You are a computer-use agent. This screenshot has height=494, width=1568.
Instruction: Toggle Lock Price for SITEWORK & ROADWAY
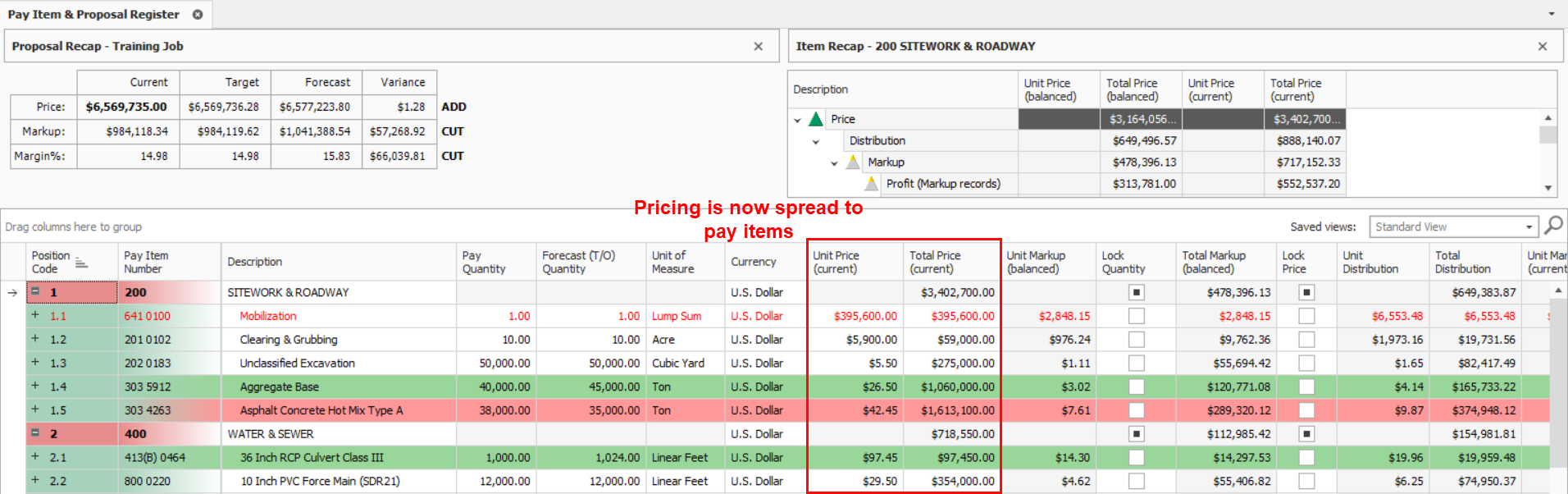coord(1306,292)
